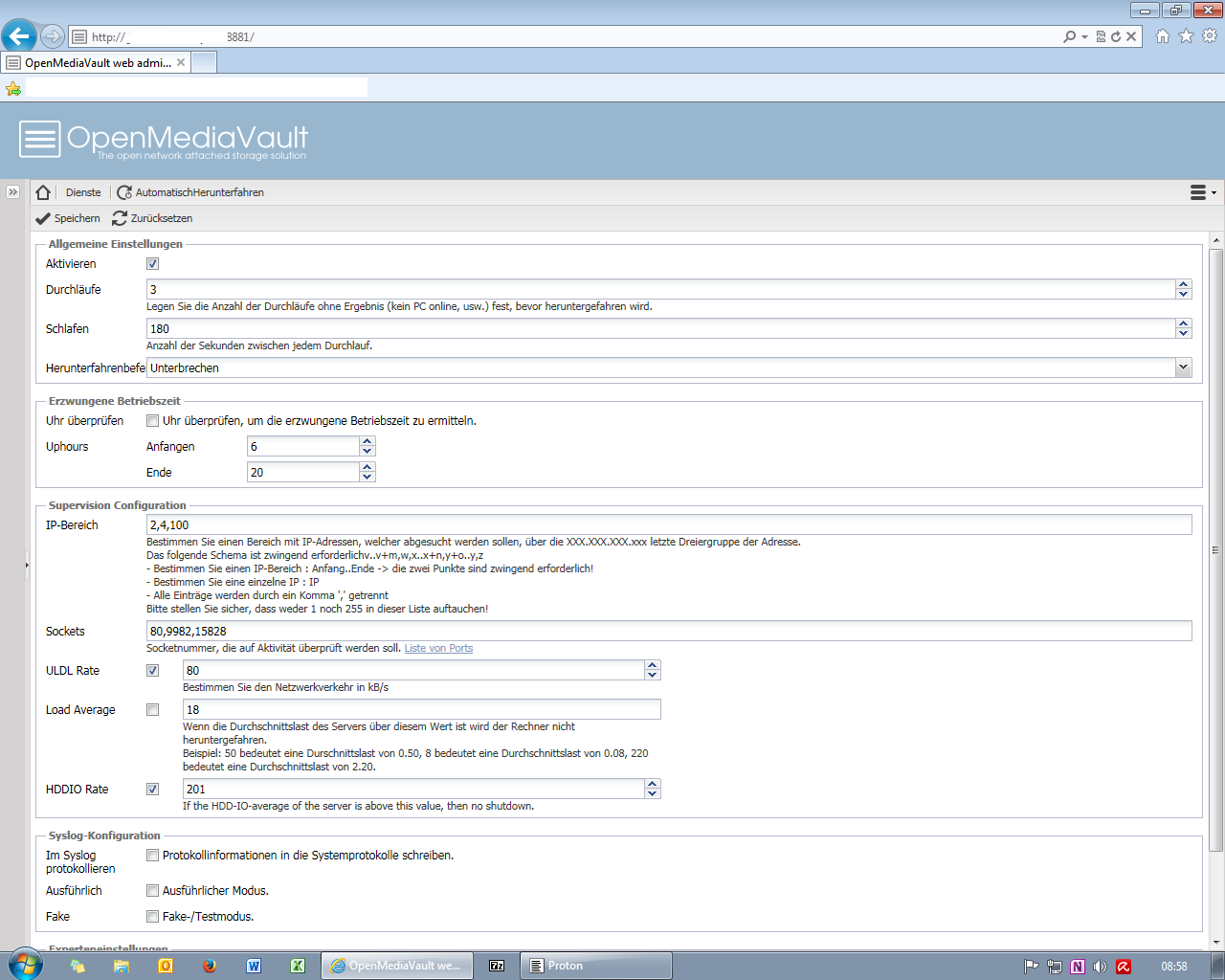Viewport: 1225px width, 980px height.
Task: Click the network tray icon
Action: 1054,967
